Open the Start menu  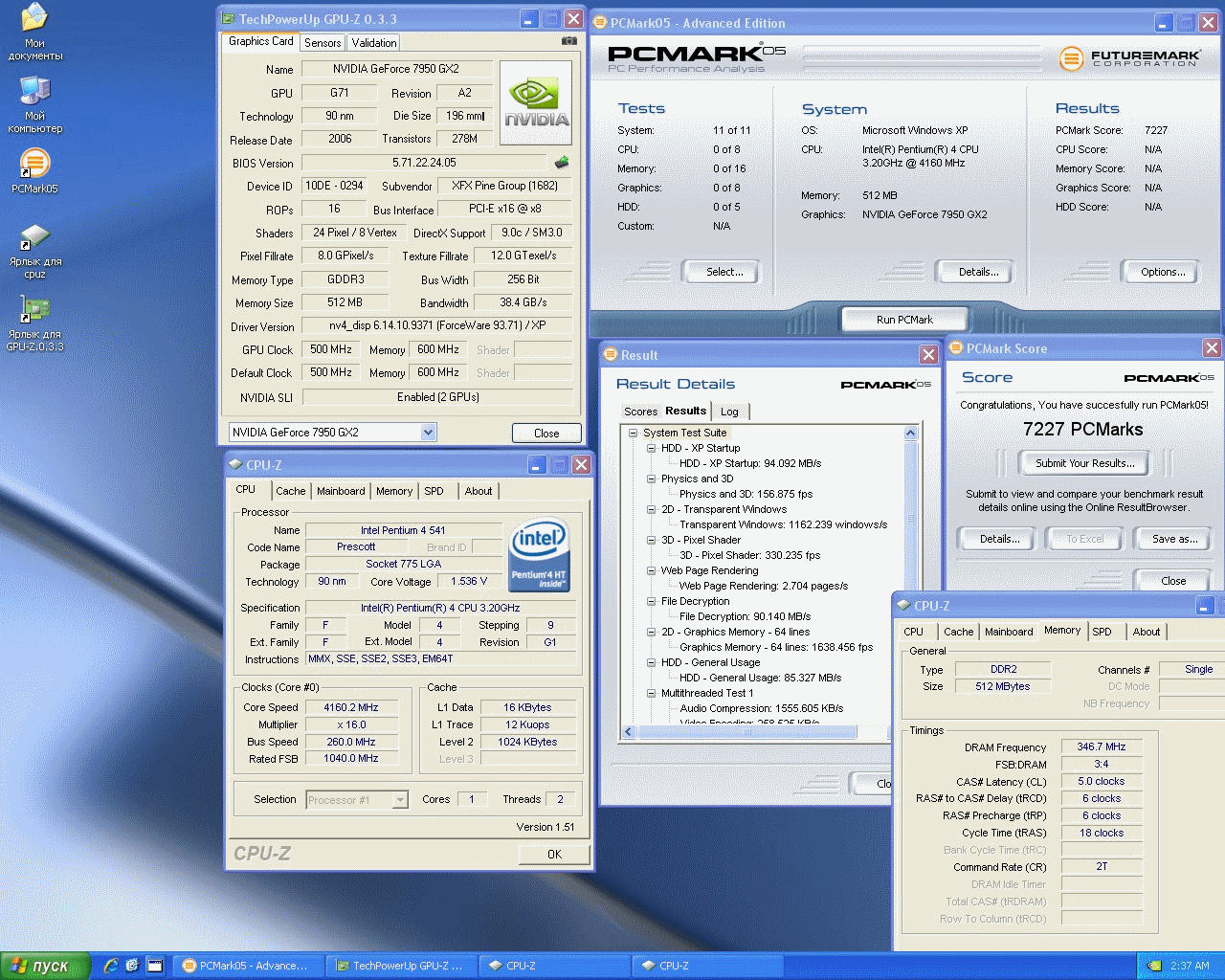point(45,966)
